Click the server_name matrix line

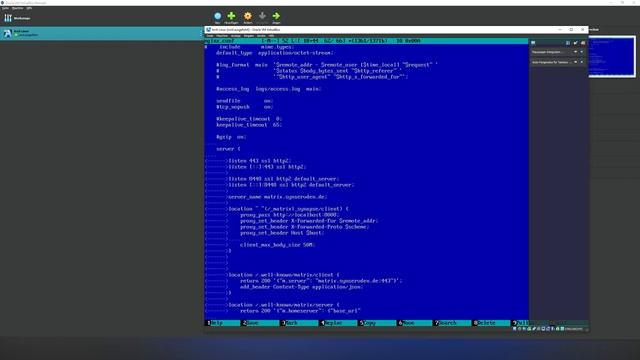[278, 197]
